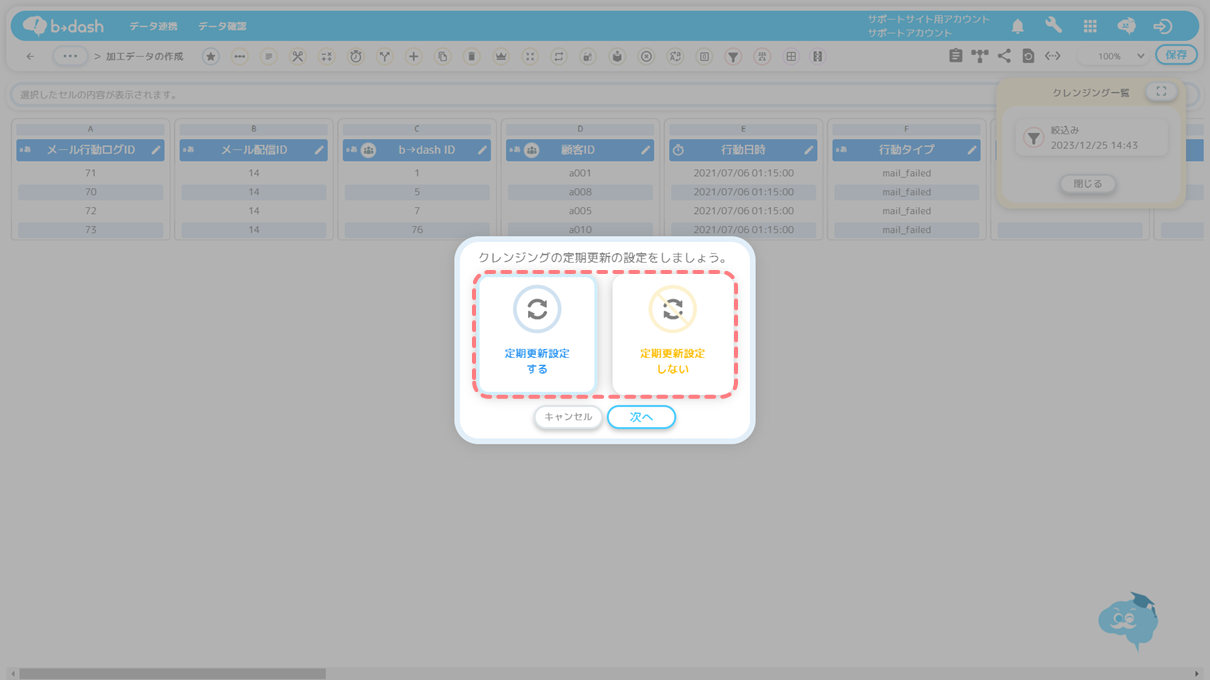Expand the クレンジング一覧 panel fullscreen icon
The height and width of the screenshot is (680, 1210).
point(1161,91)
